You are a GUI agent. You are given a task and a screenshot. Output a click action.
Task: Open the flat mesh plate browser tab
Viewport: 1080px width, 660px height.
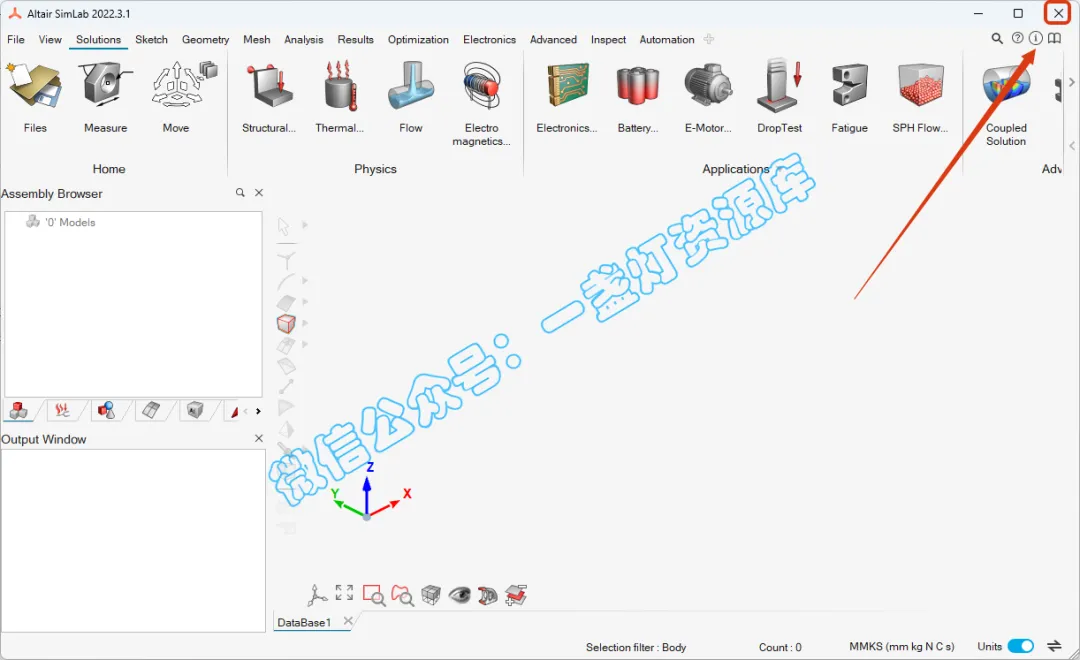[x=151, y=411]
